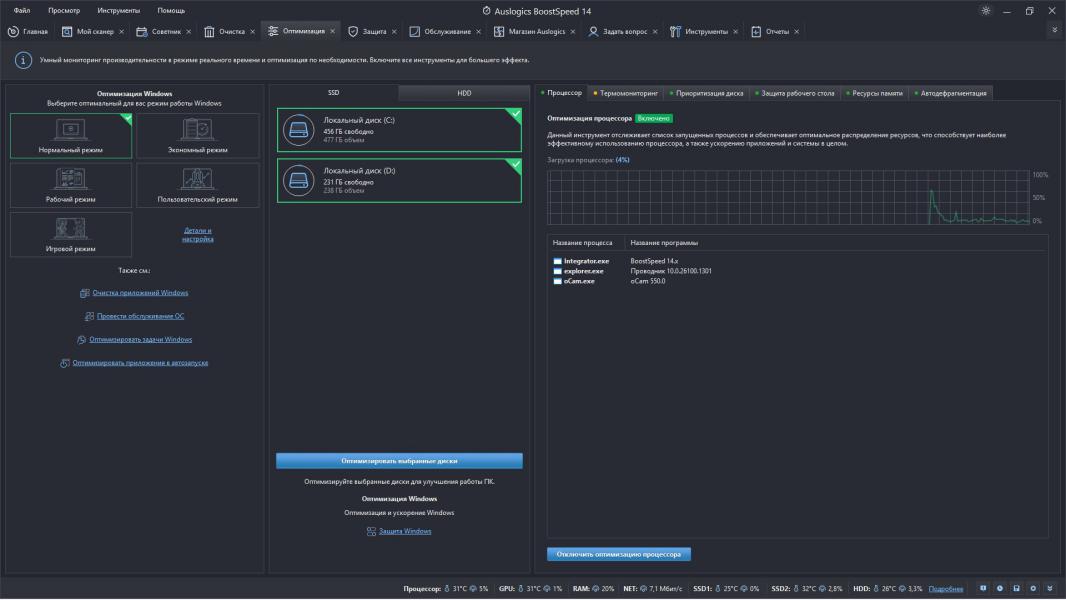This screenshot has height=600, width=1066.
Task: Choose the Economy mode tile
Action: coord(197,136)
